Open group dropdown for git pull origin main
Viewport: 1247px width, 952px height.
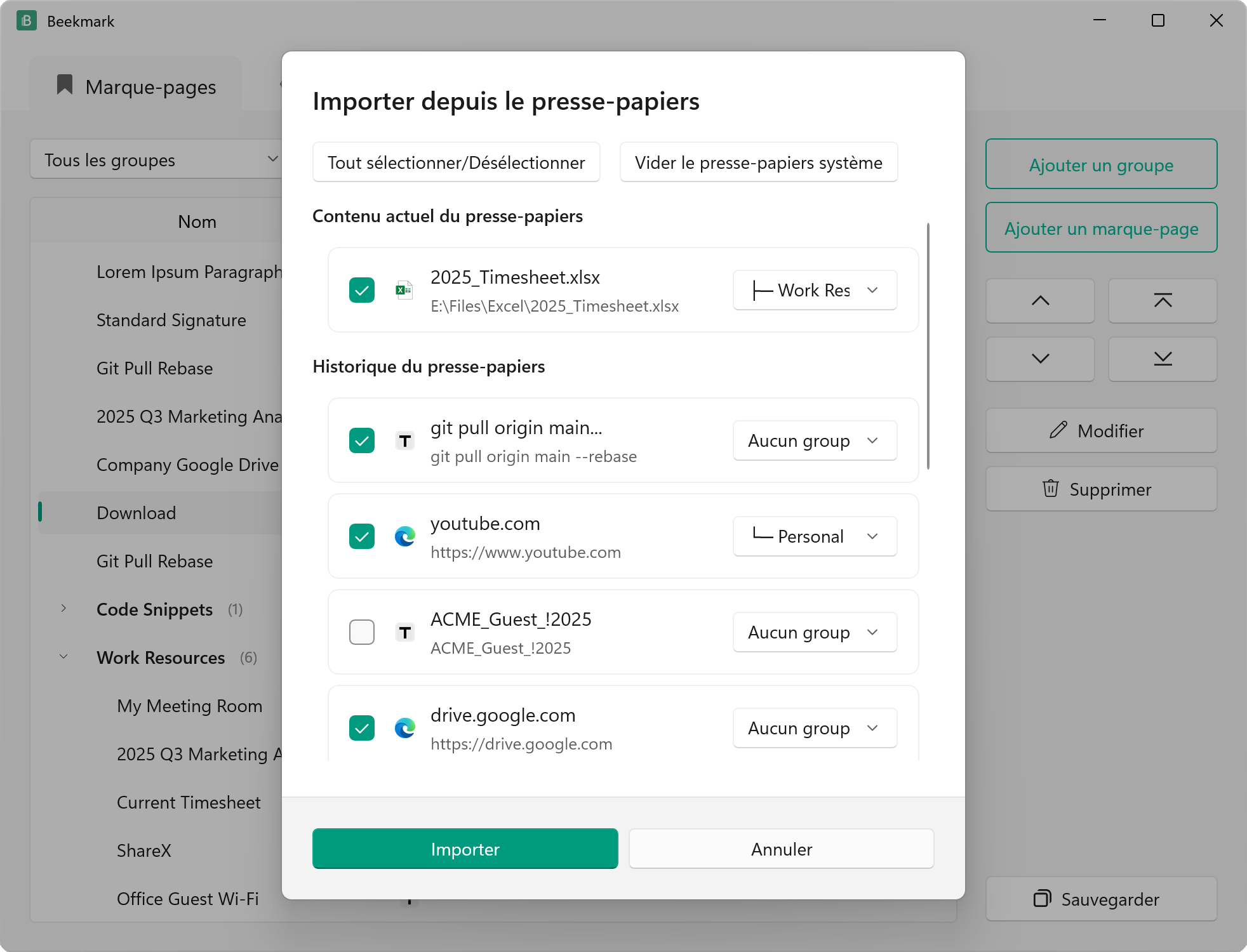tap(815, 440)
